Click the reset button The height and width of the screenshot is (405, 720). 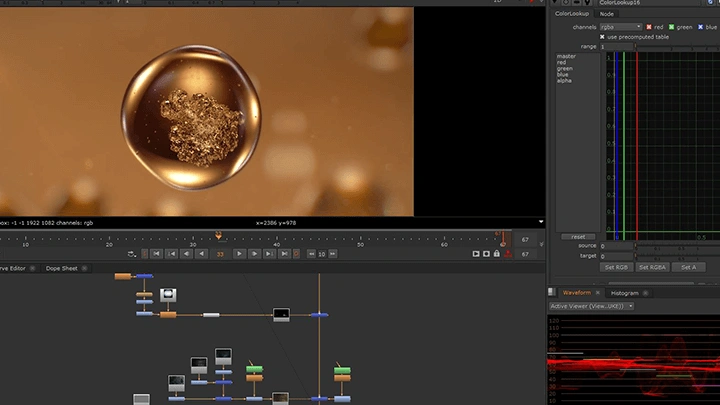pyautogui.click(x=578, y=237)
